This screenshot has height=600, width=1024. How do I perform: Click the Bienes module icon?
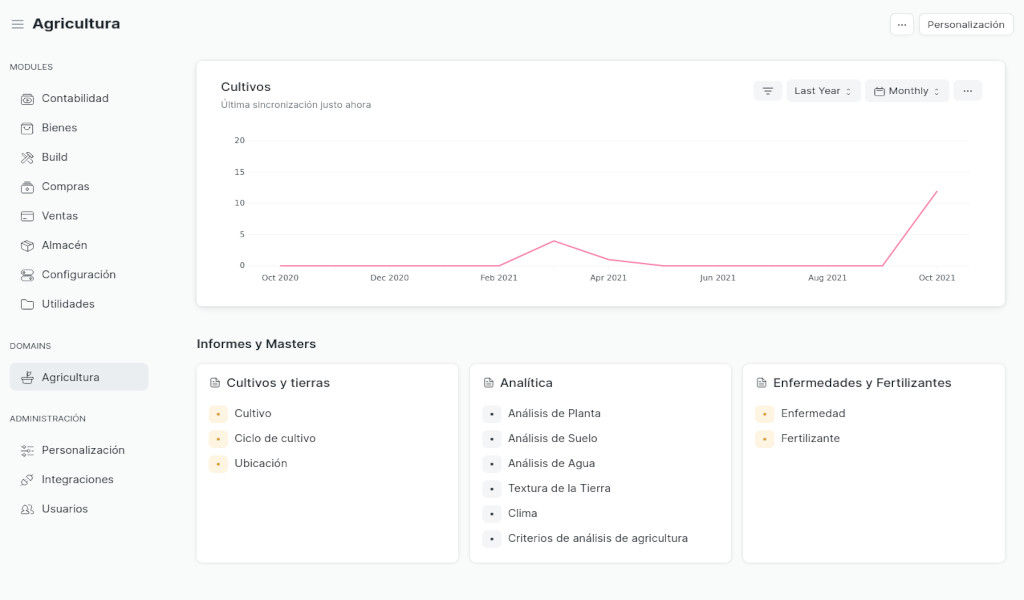[x=27, y=128]
